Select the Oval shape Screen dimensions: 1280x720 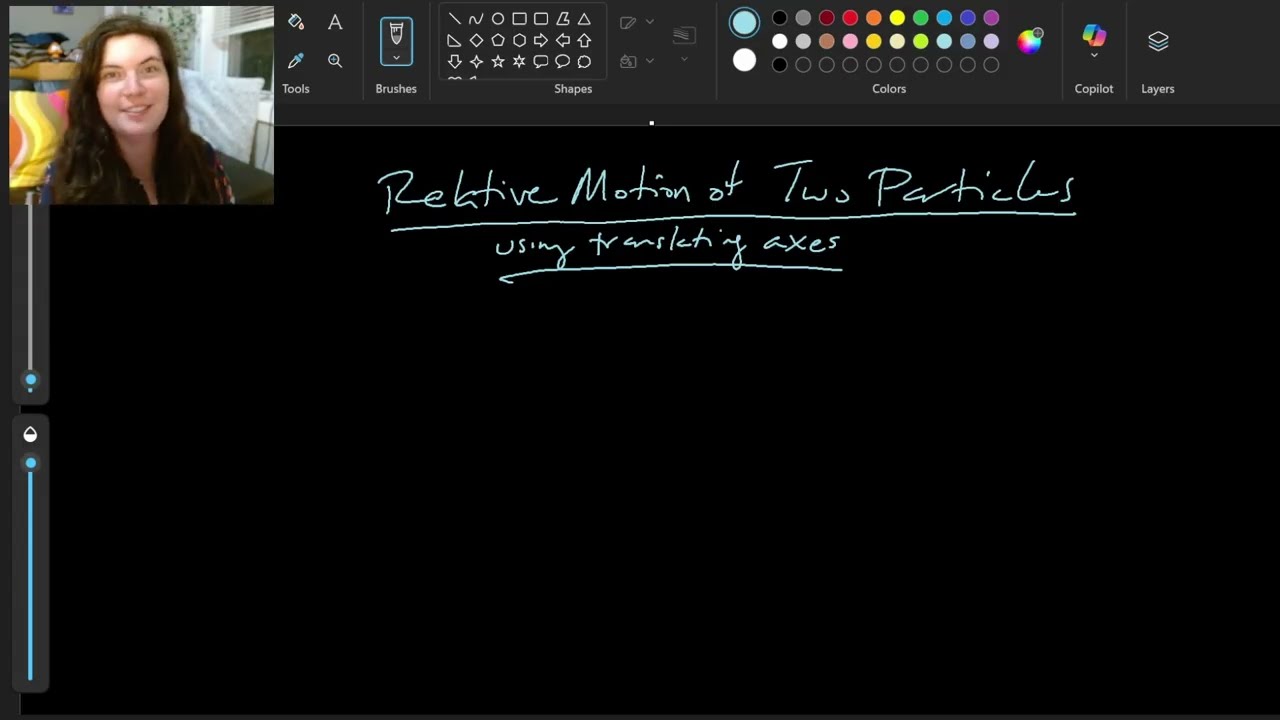(498, 19)
